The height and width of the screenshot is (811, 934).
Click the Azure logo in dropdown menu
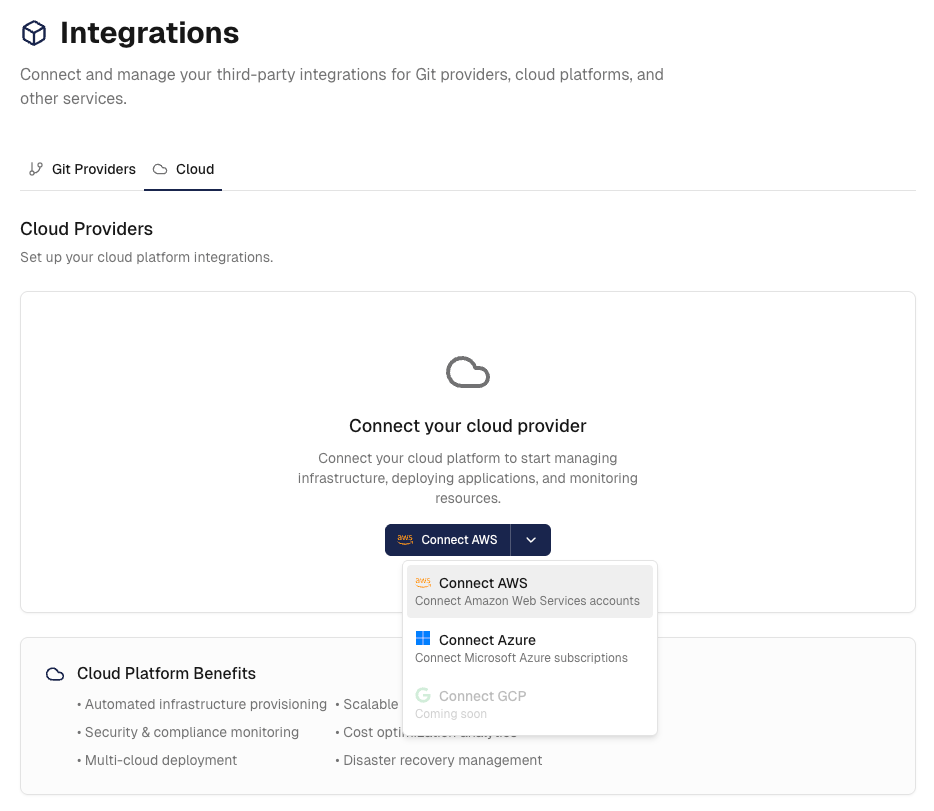pos(423,639)
